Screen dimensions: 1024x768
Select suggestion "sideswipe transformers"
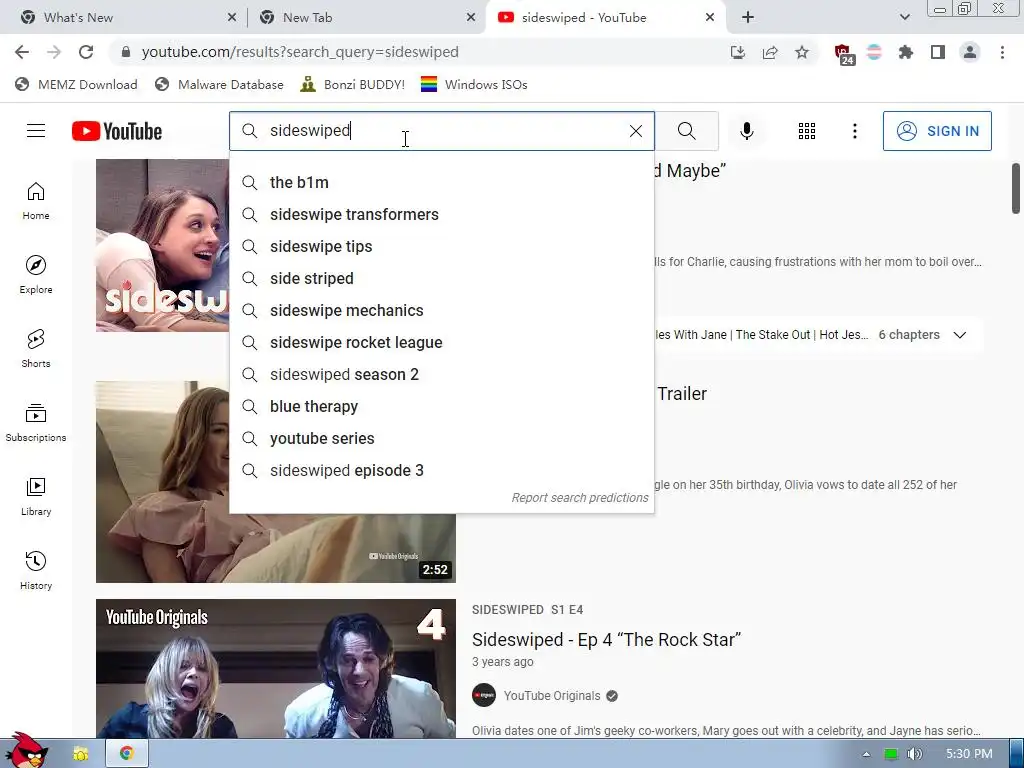click(x=441, y=214)
